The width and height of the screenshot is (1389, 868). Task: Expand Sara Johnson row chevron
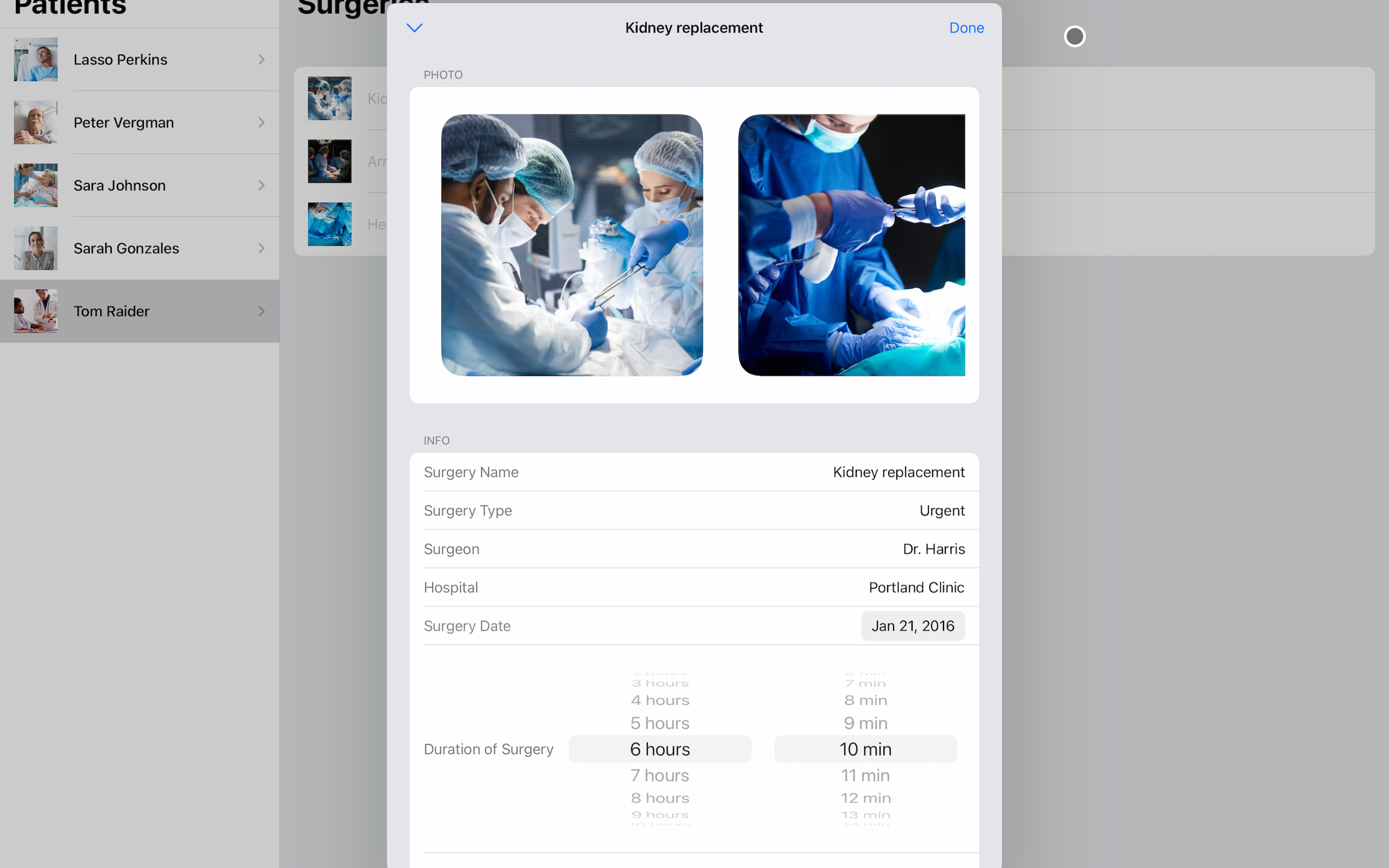click(262, 186)
